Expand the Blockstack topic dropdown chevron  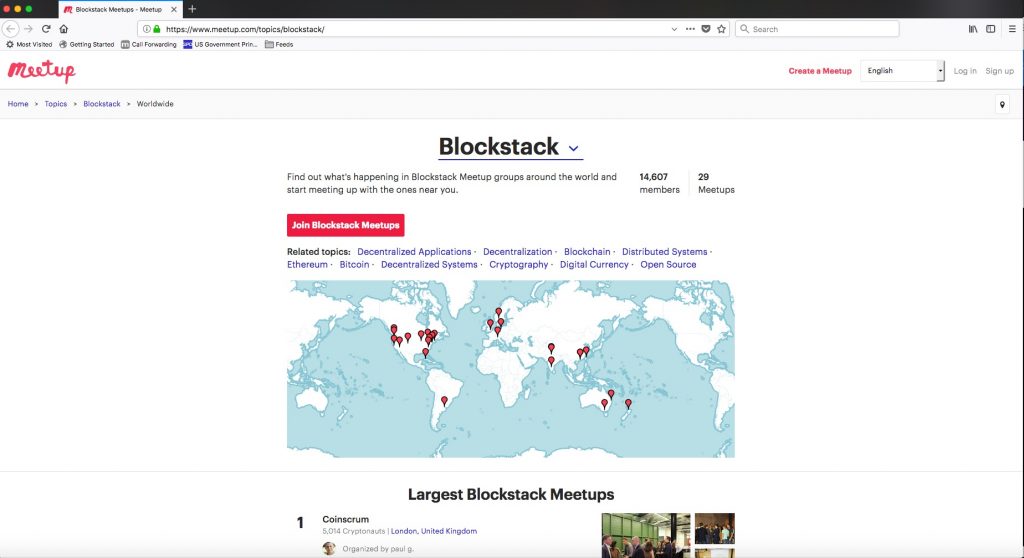(573, 148)
